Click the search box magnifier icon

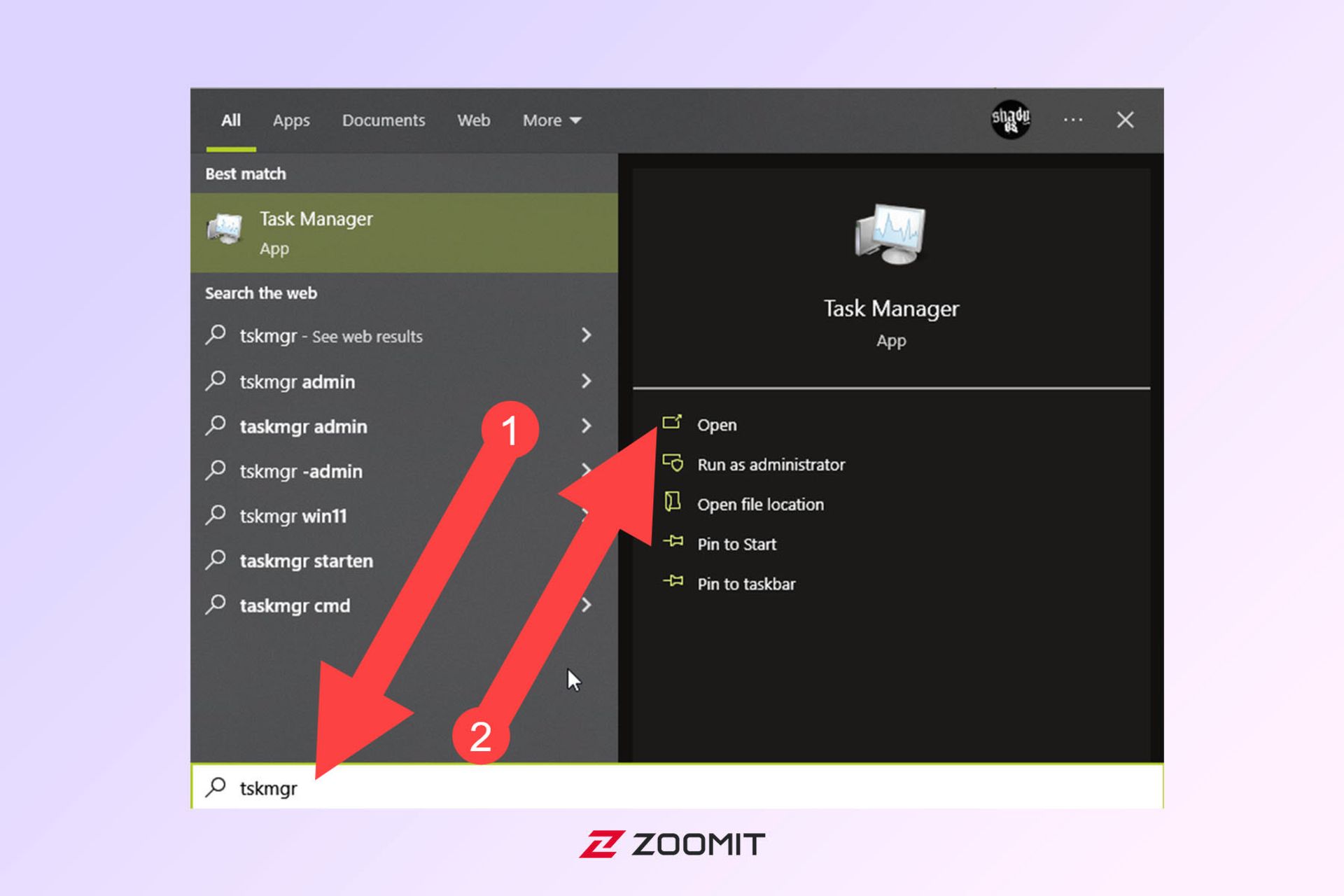point(216,787)
